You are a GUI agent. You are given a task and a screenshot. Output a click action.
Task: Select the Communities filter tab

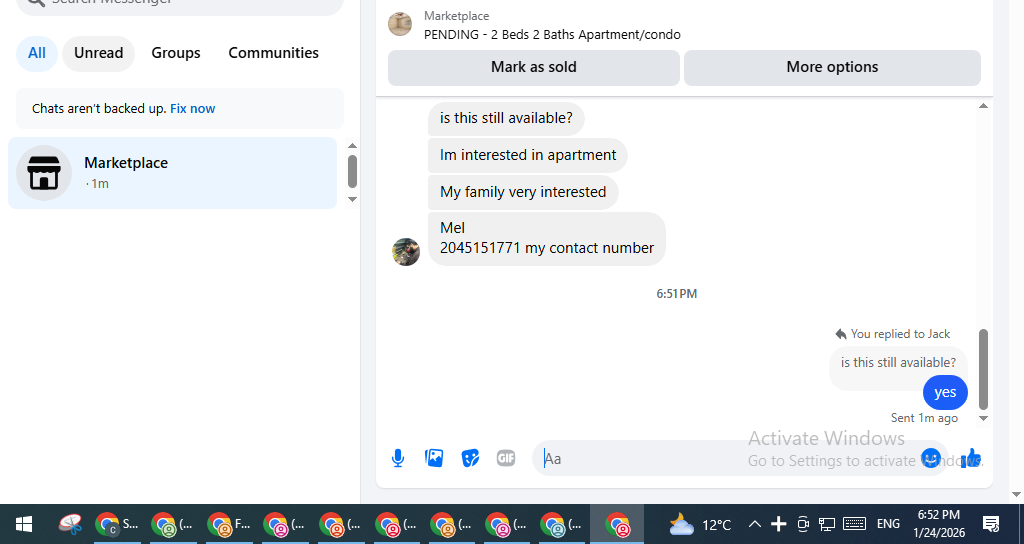point(274,53)
